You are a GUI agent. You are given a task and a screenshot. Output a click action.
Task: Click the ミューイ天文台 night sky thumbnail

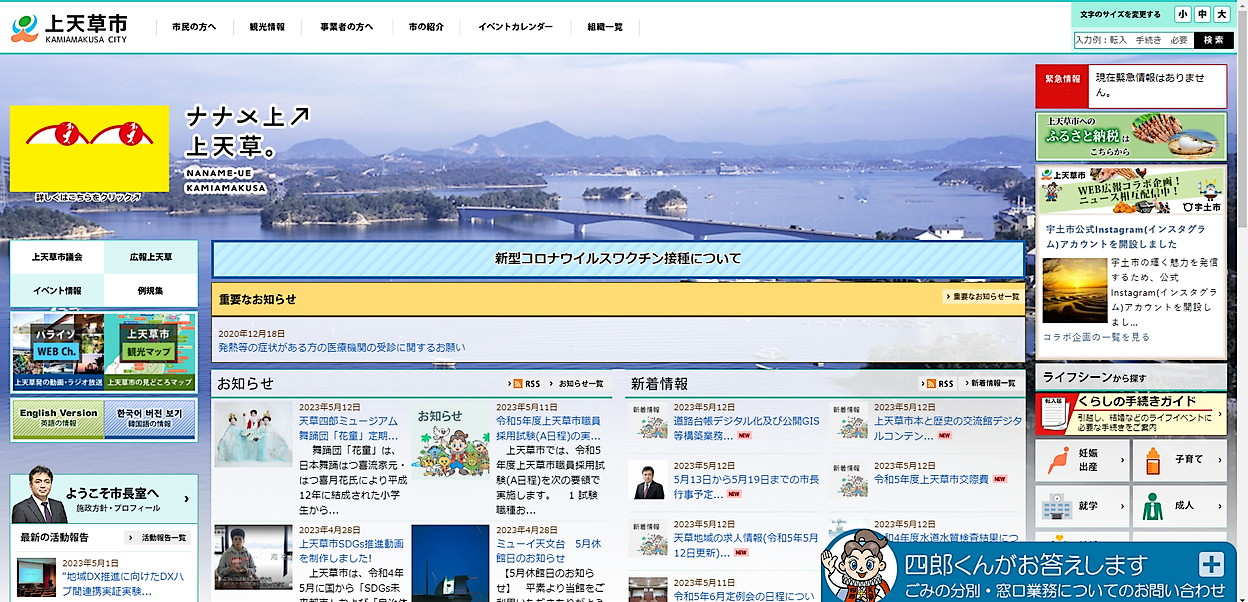450,562
